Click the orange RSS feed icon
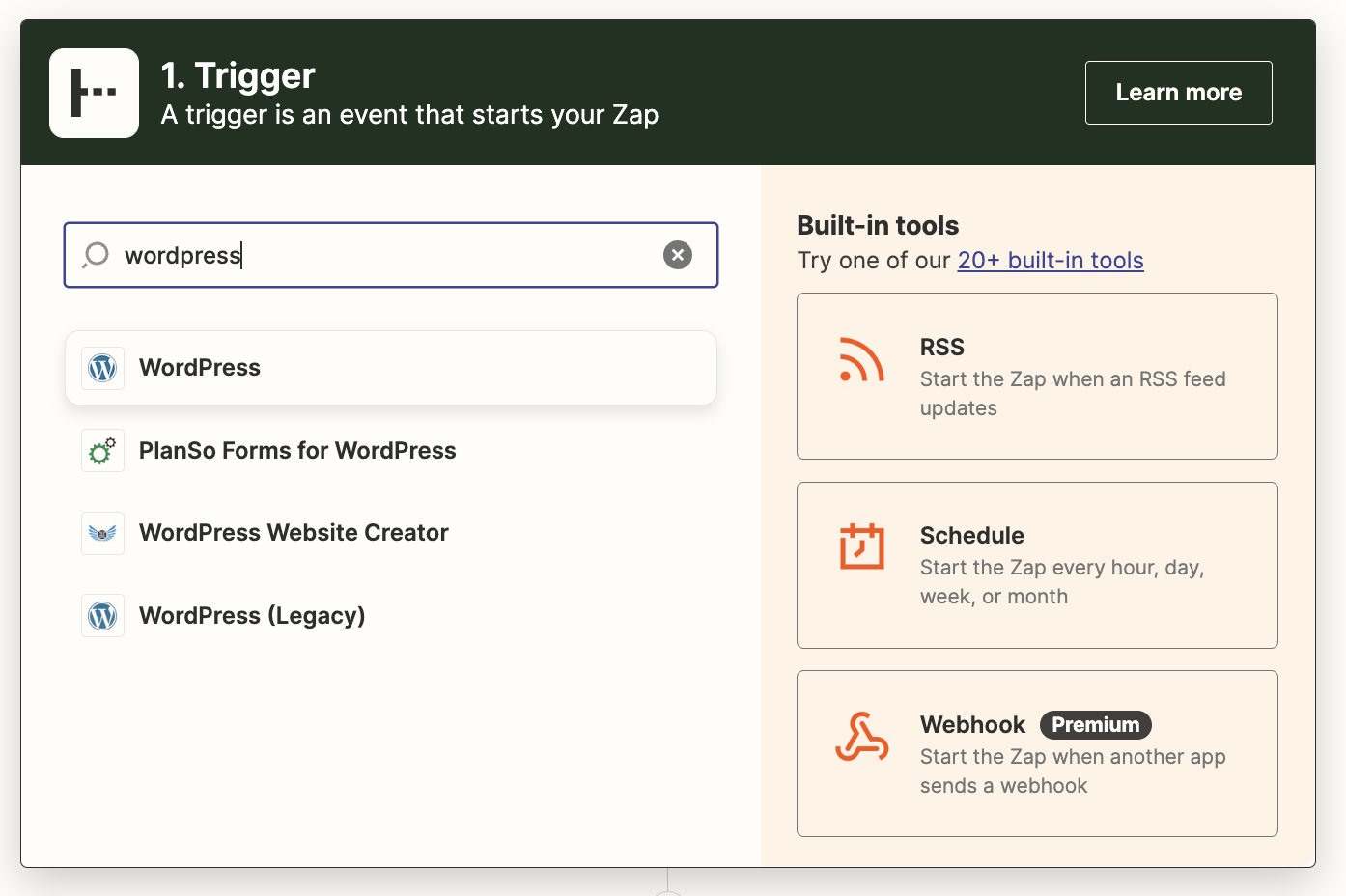This screenshot has height=896, width=1346. click(861, 360)
